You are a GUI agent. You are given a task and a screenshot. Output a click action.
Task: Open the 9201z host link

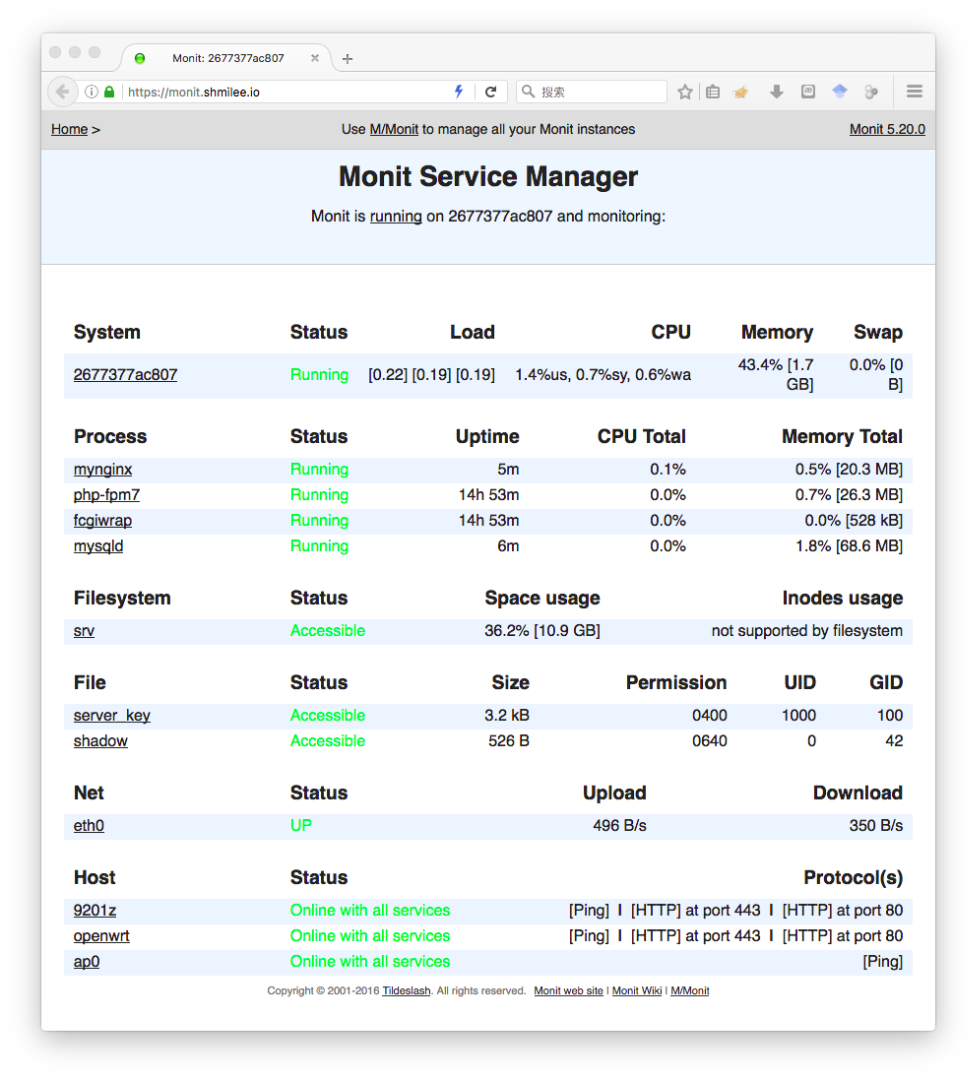point(94,911)
